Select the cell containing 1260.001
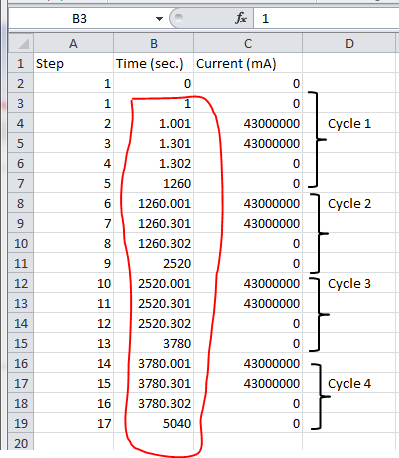The image size is (399, 458). pos(153,203)
